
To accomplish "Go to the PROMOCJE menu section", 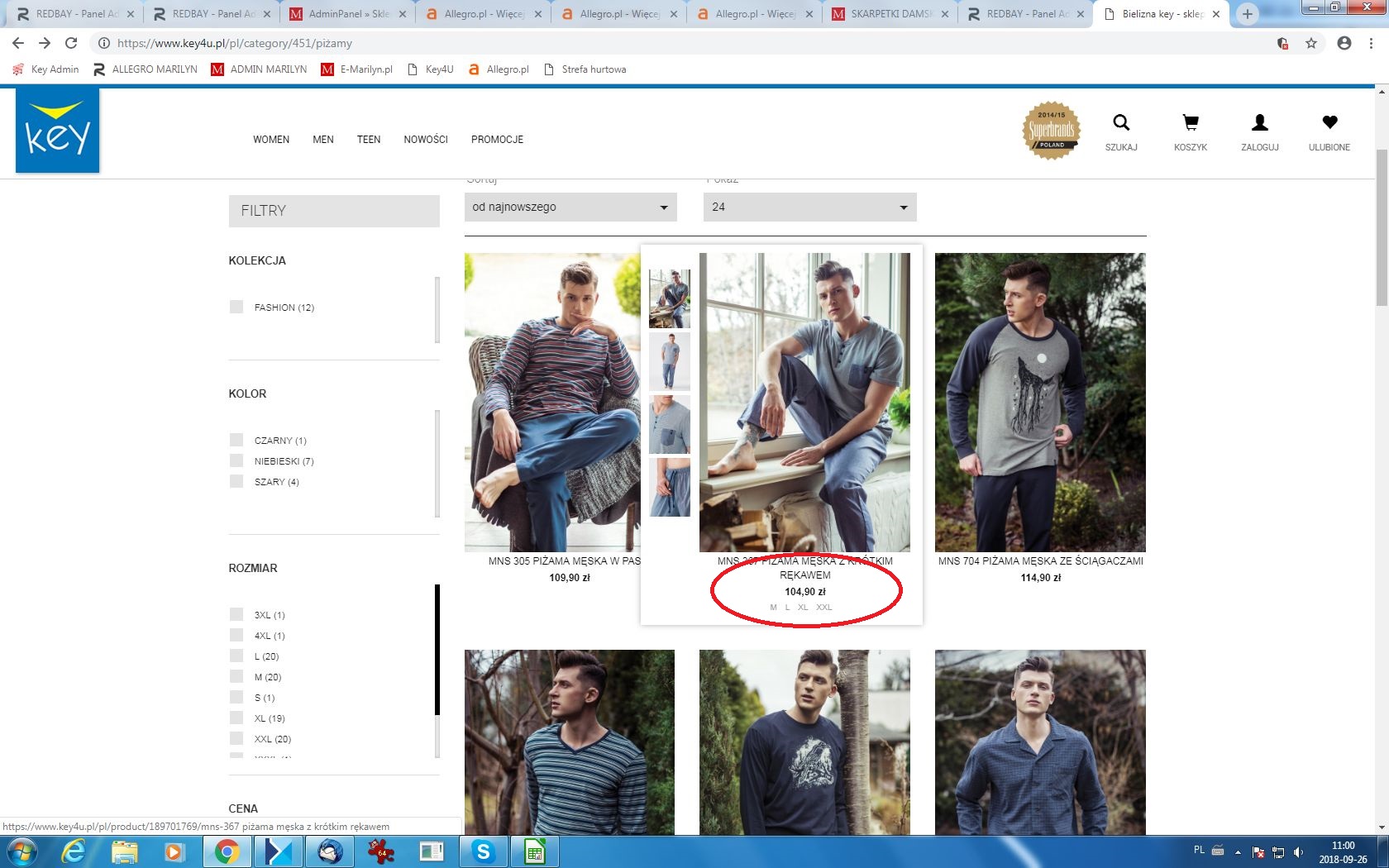I will click(497, 140).
